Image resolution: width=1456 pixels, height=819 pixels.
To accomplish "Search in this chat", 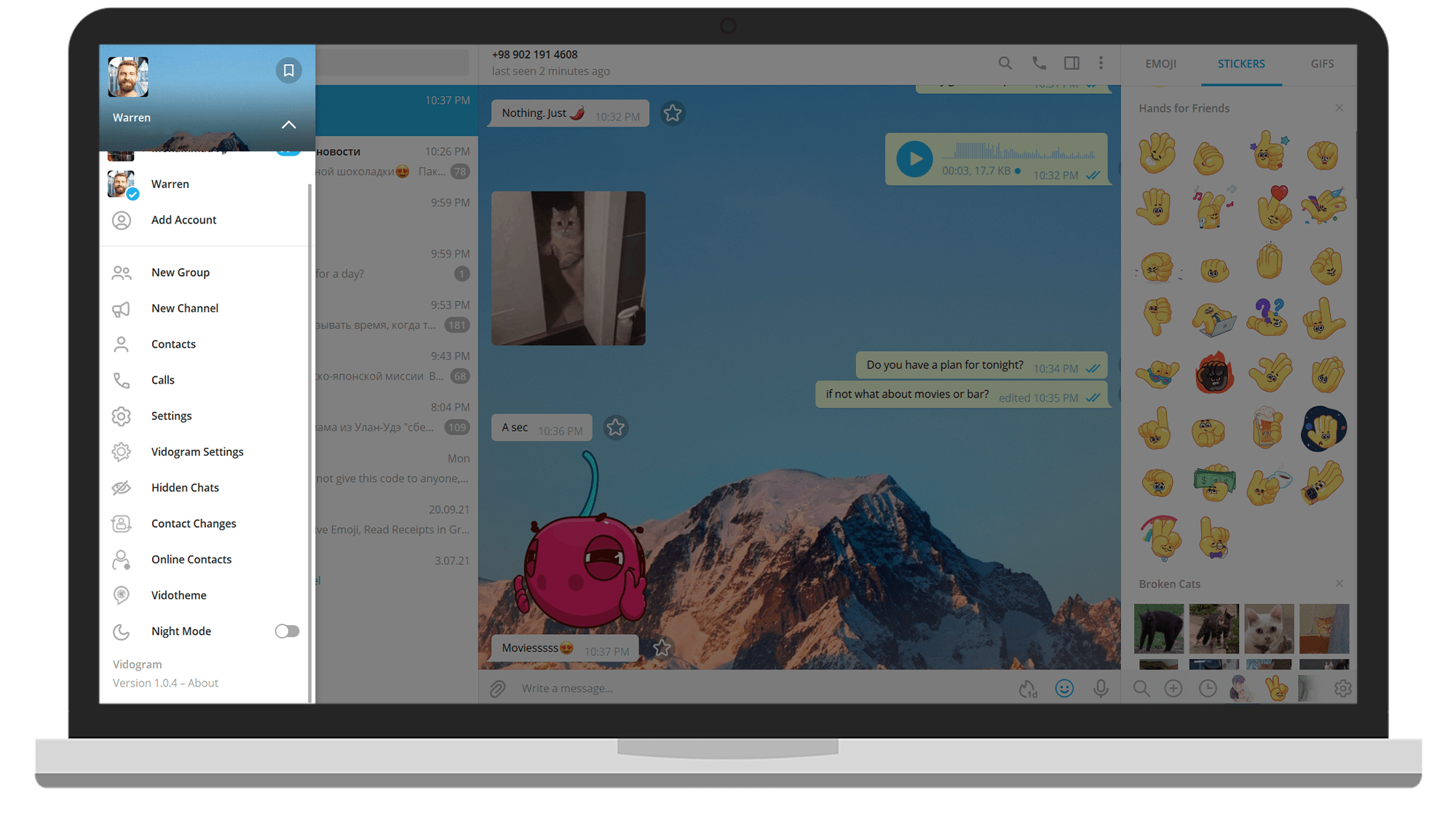I will click(x=1005, y=63).
